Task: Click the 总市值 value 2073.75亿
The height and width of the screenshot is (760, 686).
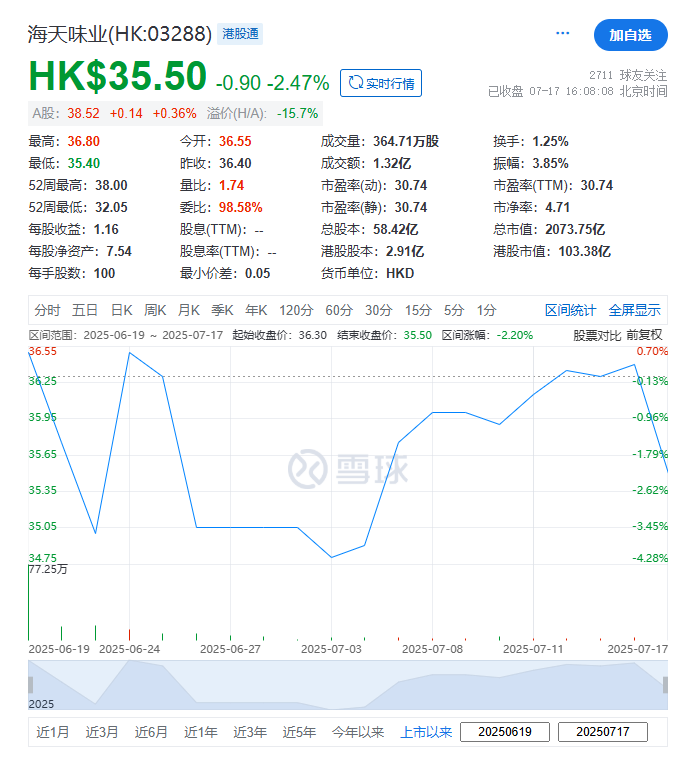Action: pos(575,229)
